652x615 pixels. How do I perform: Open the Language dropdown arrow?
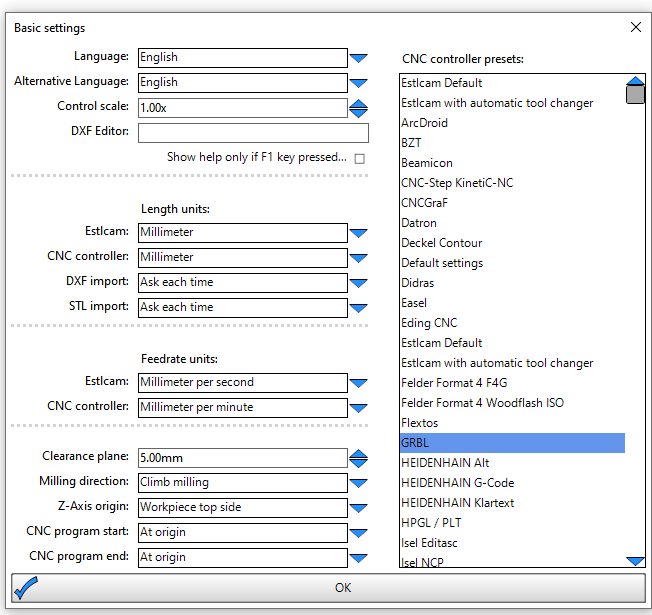[359, 58]
